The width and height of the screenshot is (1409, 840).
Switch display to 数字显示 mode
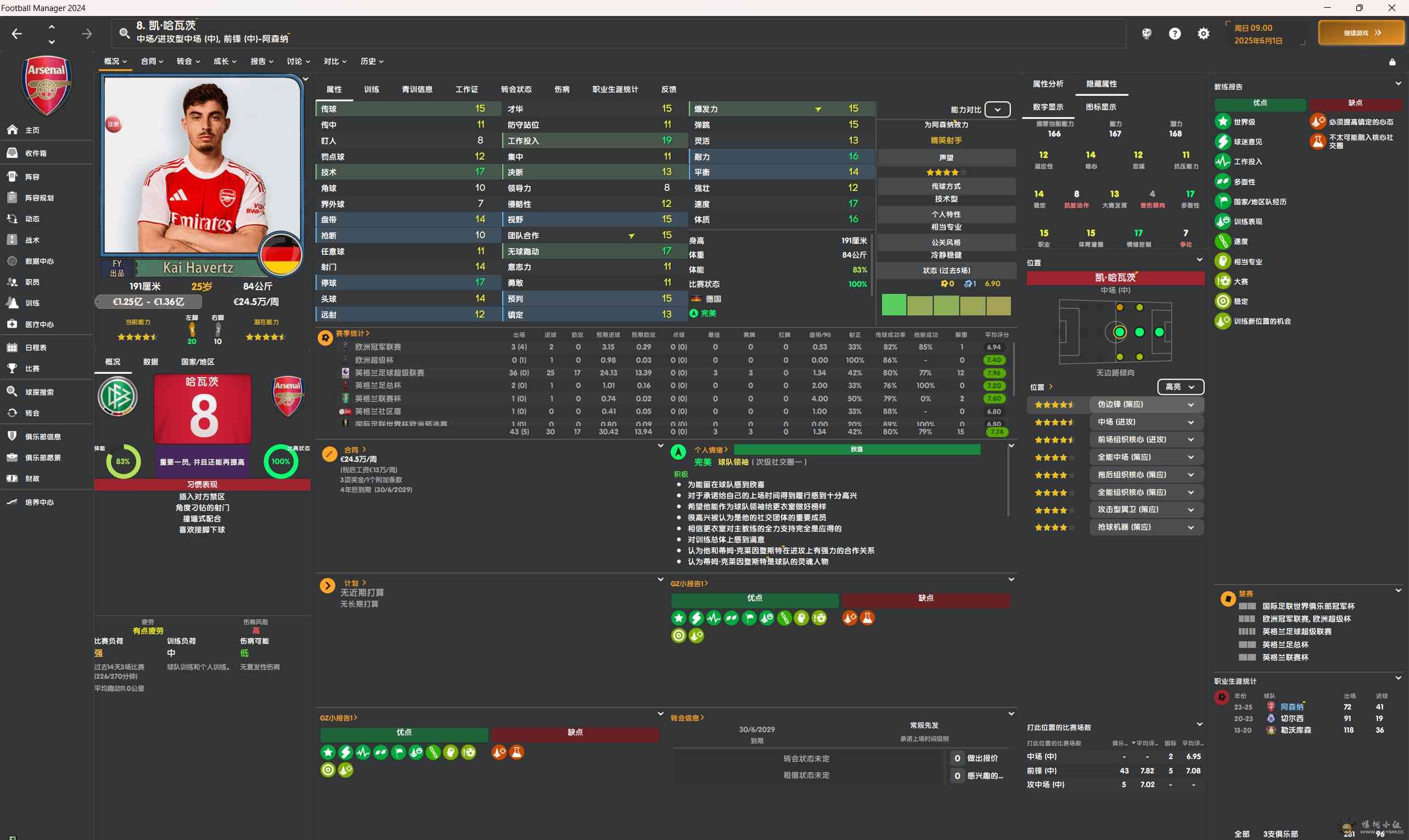coord(1048,107)
